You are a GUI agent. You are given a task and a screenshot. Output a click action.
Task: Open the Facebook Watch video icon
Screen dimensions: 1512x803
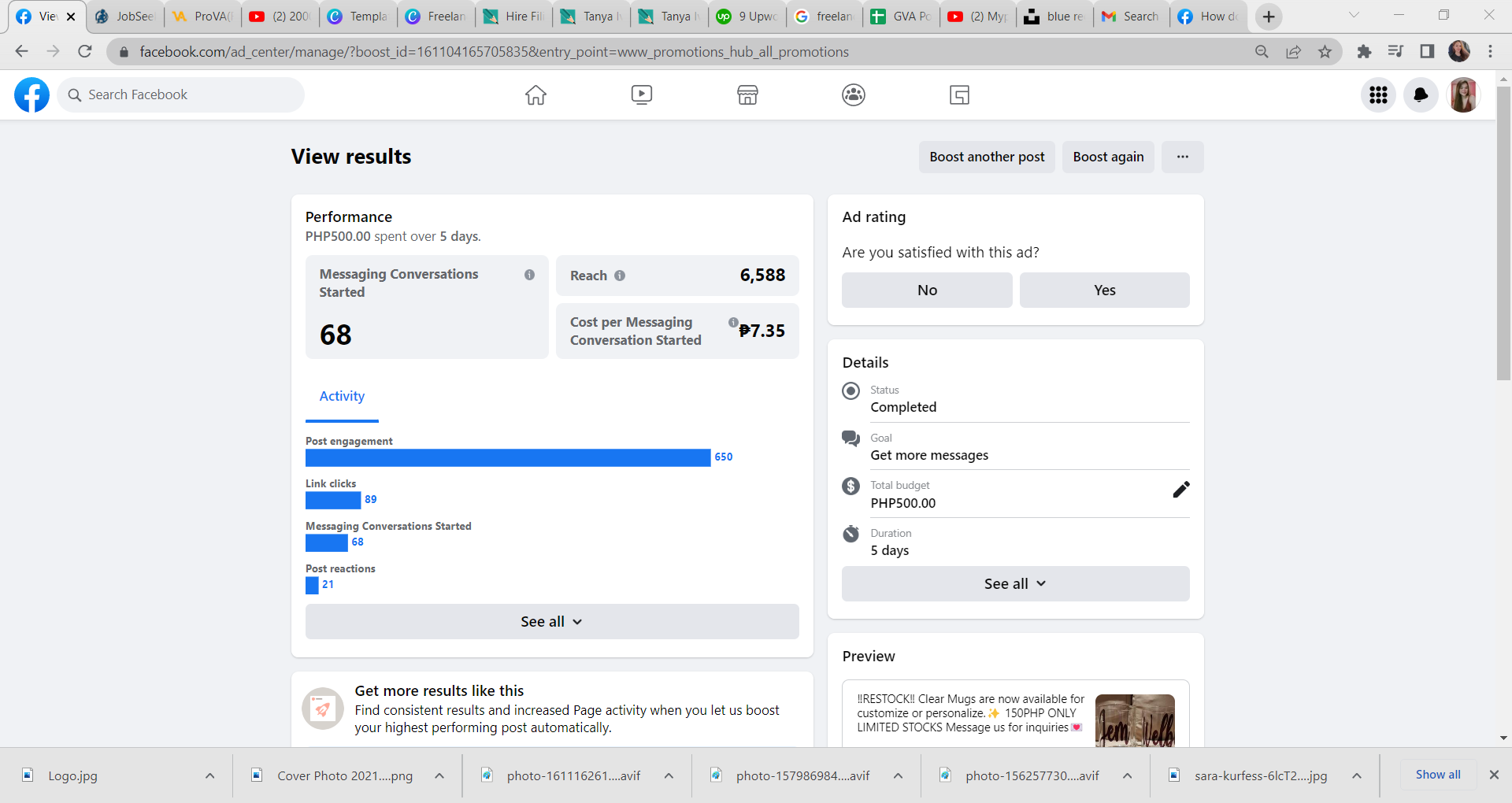pos(642,95)
